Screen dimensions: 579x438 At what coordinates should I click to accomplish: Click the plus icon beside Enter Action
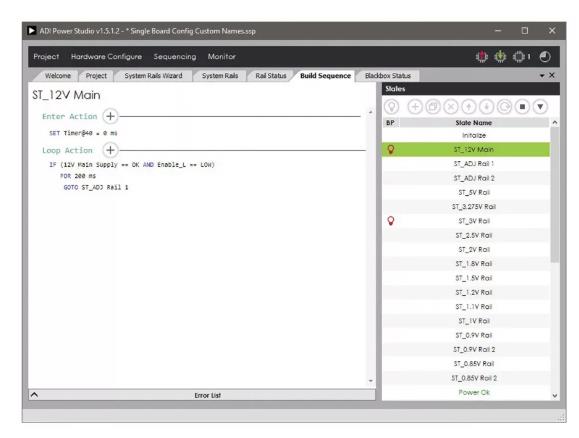click(x=110, y=116)
